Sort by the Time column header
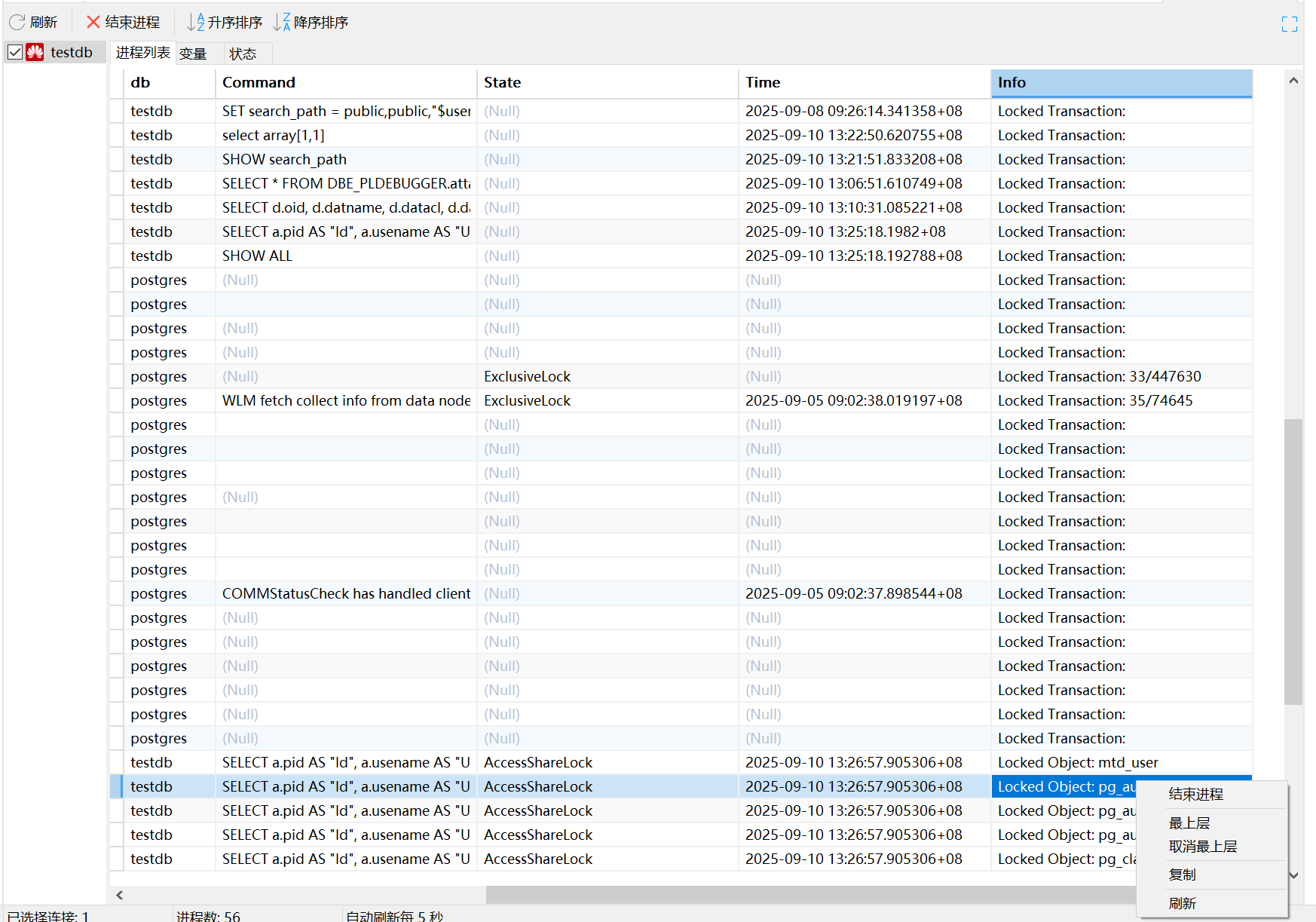This screenshot has height=922, width=1316. click(863, 83)
